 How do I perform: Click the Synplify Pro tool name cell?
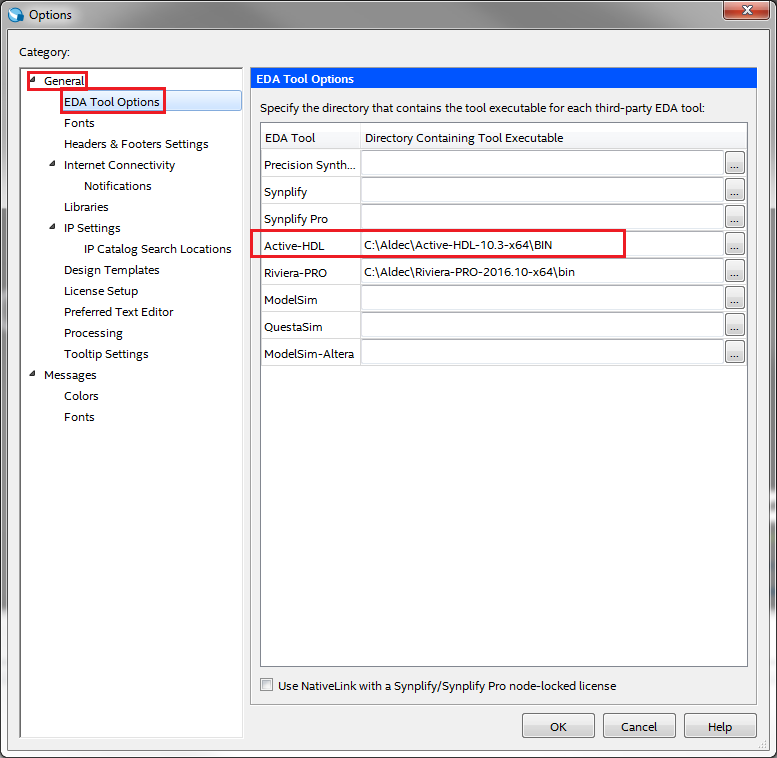(x=311, y=218)
